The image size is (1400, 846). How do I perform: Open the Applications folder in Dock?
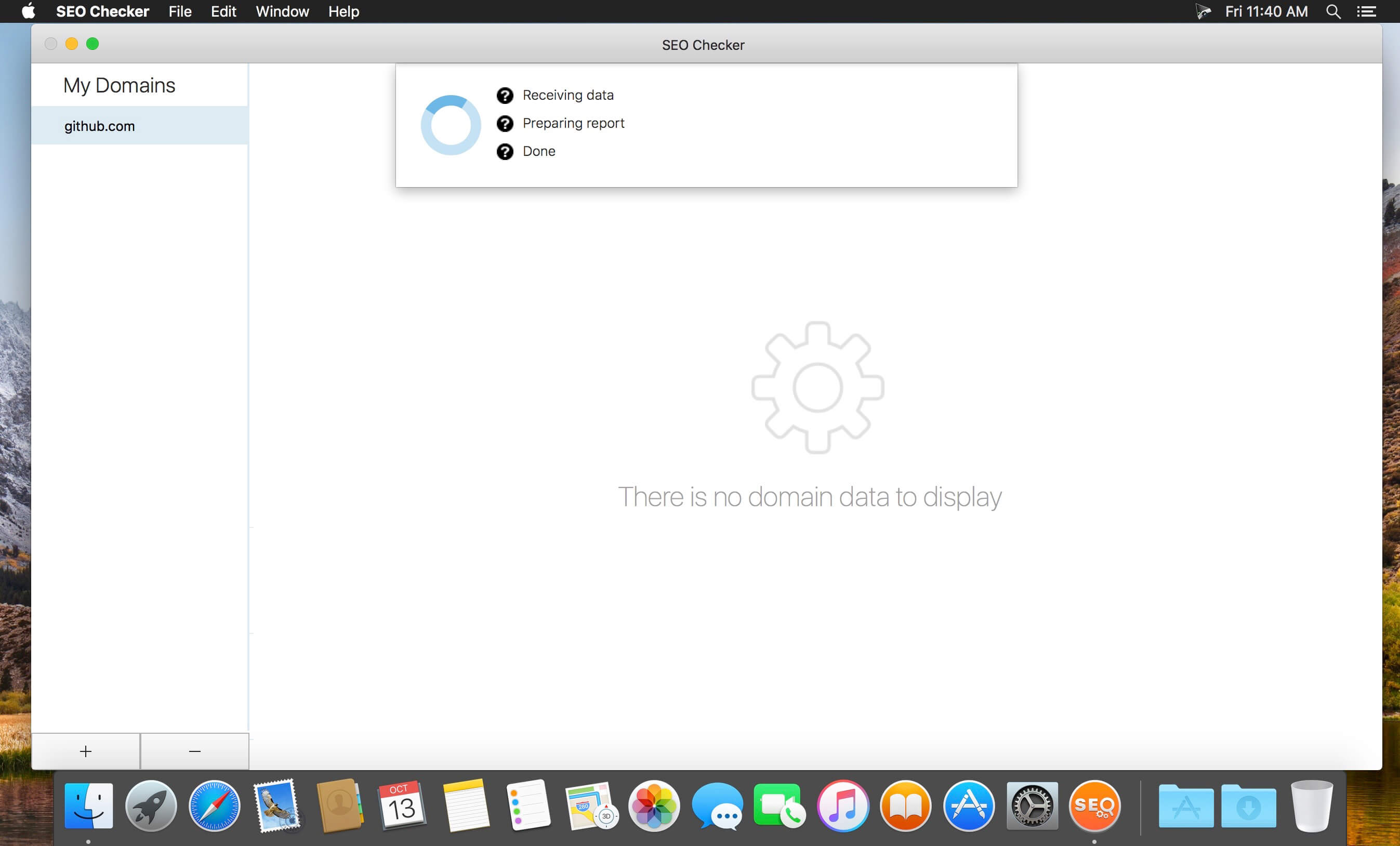tap(1186, 805)
